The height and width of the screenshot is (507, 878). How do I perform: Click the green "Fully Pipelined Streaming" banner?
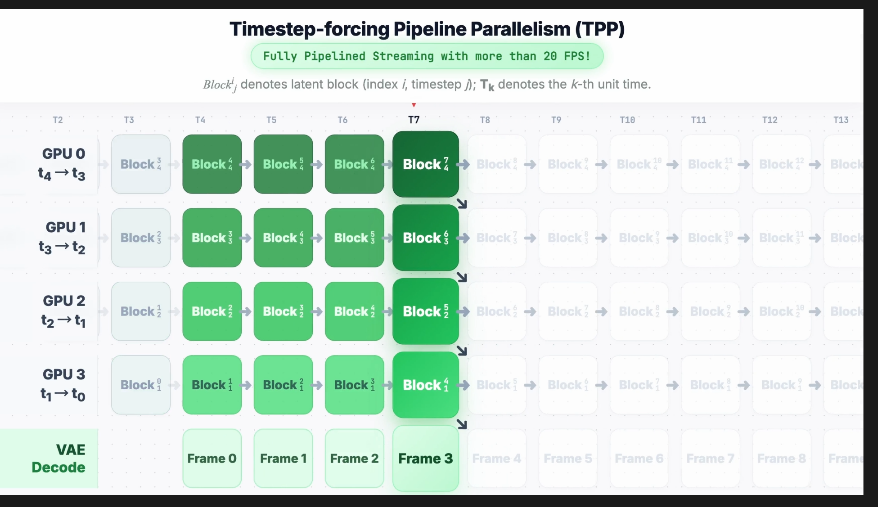pos(427,57)
